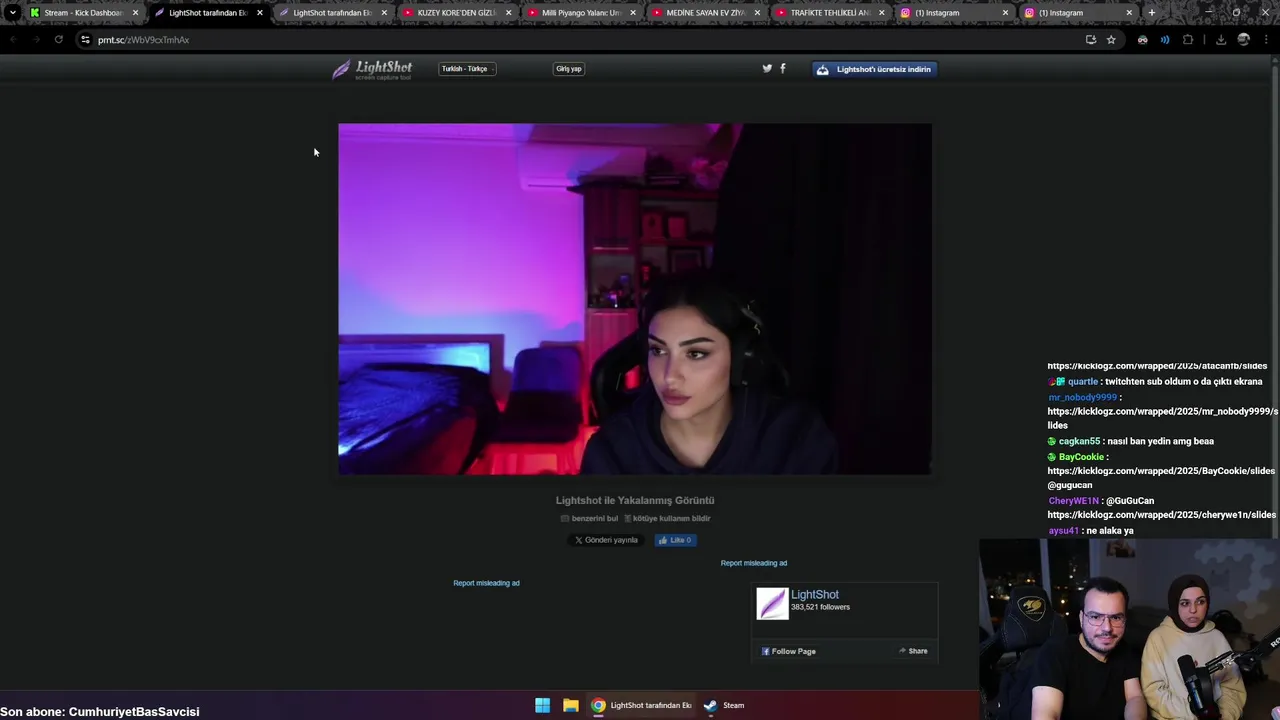Viewport: 1280px width, 720px height.
Task: Click Report misleading ad on right side
Action: point(754,563)
